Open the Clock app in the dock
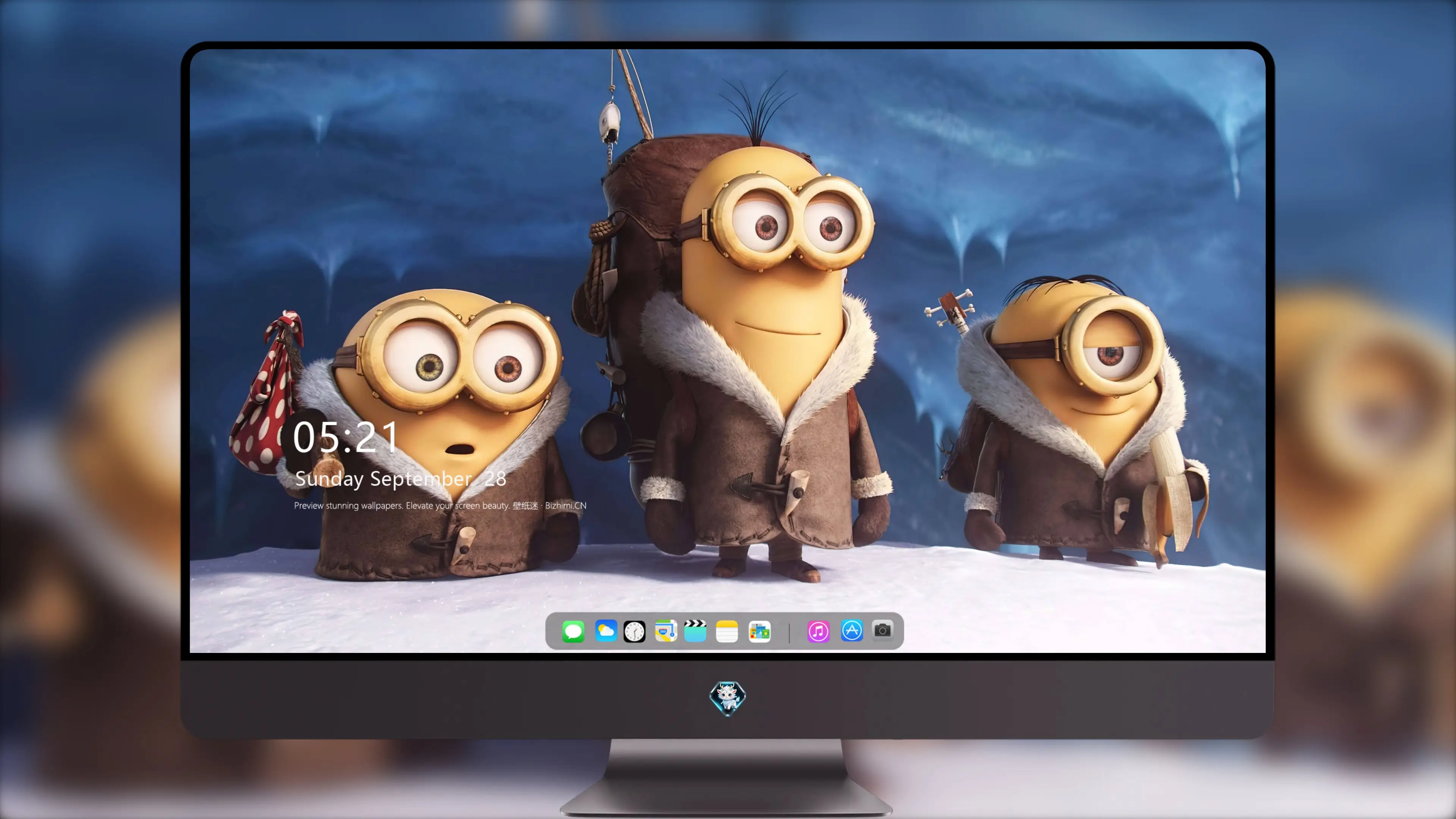Viewport: 1456px width, 819px height. pos(634,631)
